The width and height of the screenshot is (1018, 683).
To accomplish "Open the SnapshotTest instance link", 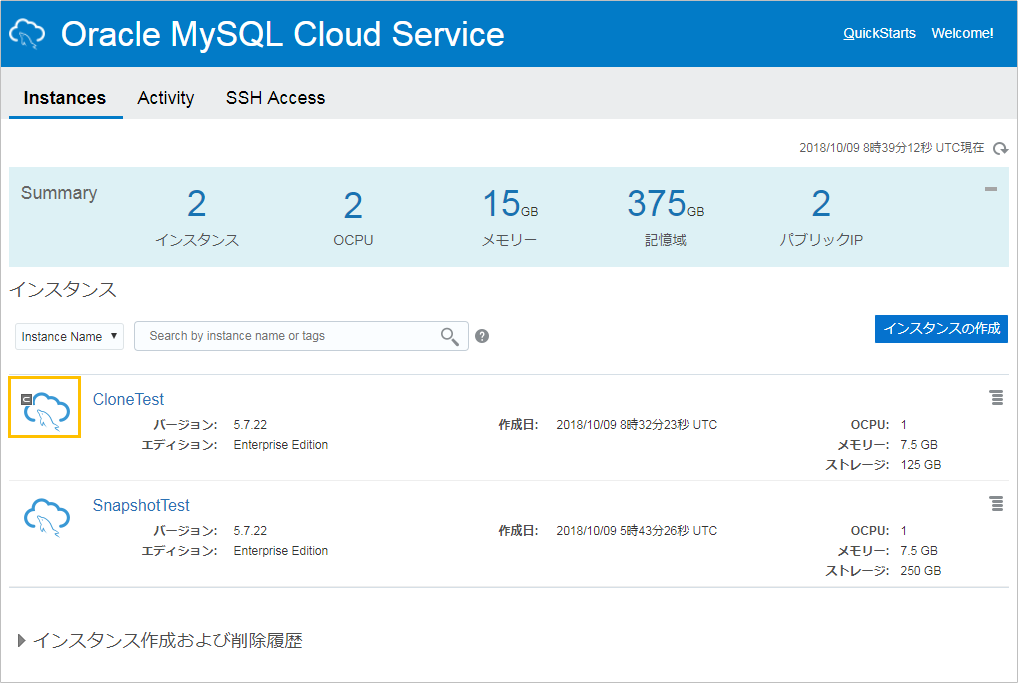I will (141, 505).
